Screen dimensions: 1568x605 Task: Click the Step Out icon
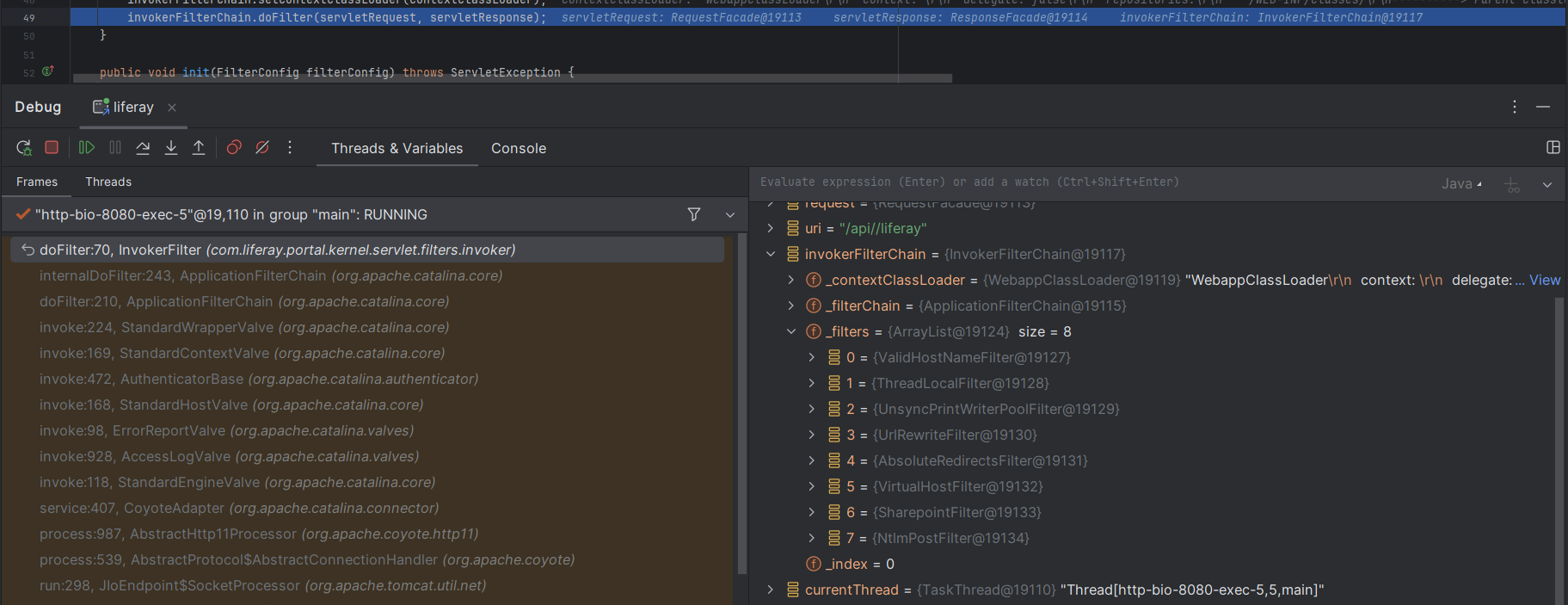click(199, 148)
